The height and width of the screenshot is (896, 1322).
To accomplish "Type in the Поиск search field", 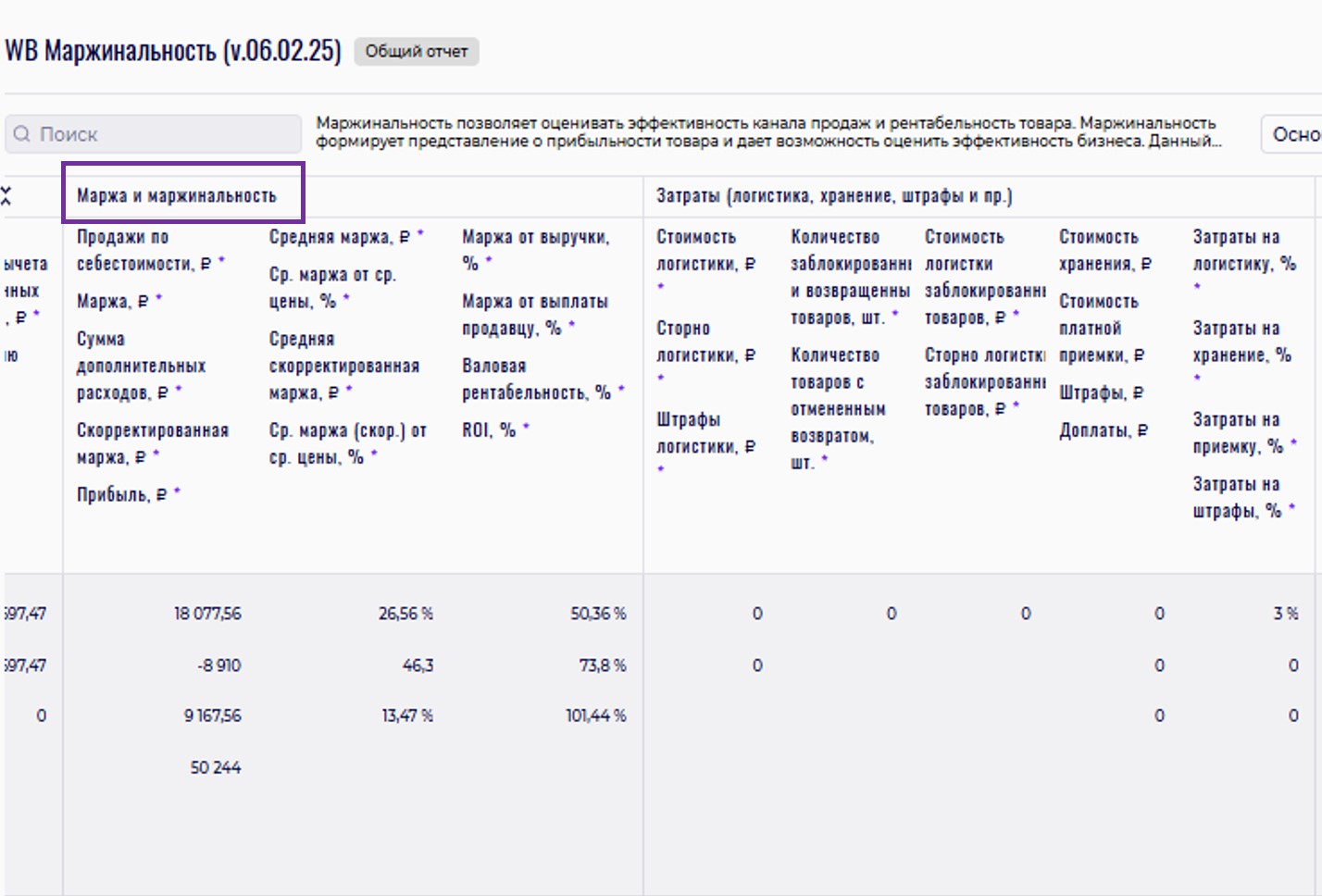I will 167,134.
